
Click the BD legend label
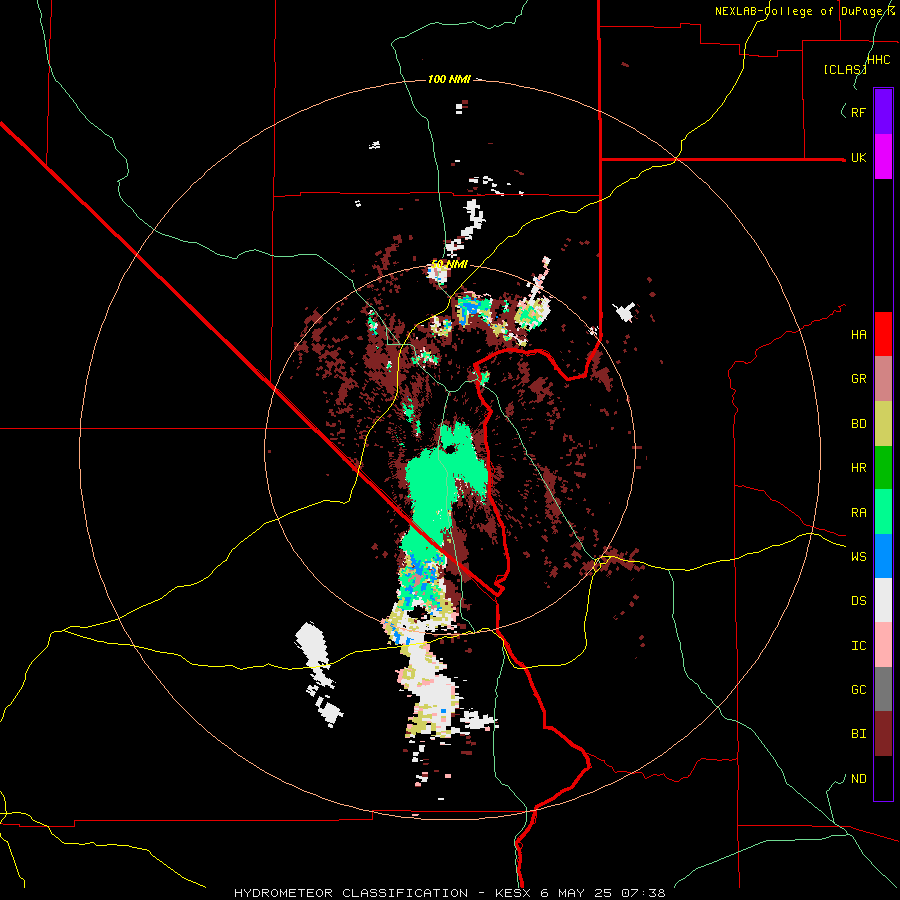point(858,424)
